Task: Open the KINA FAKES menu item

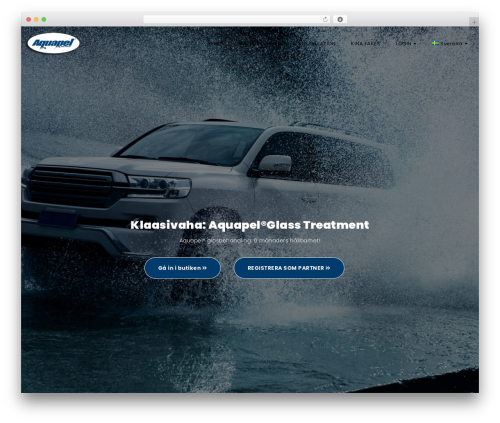Action: tap(365, 43)
